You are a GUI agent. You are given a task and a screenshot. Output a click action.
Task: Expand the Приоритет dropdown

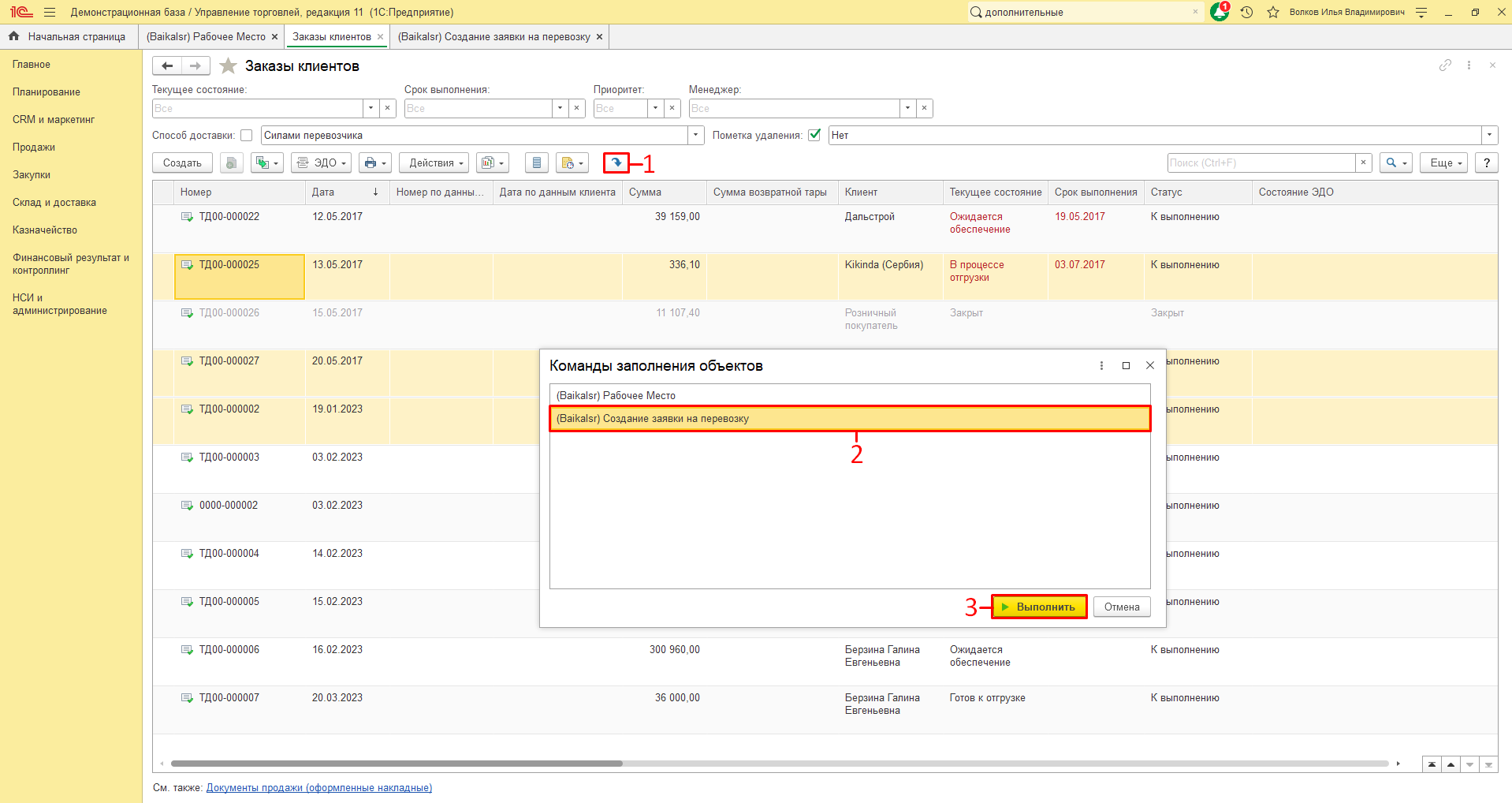point(656,108)
